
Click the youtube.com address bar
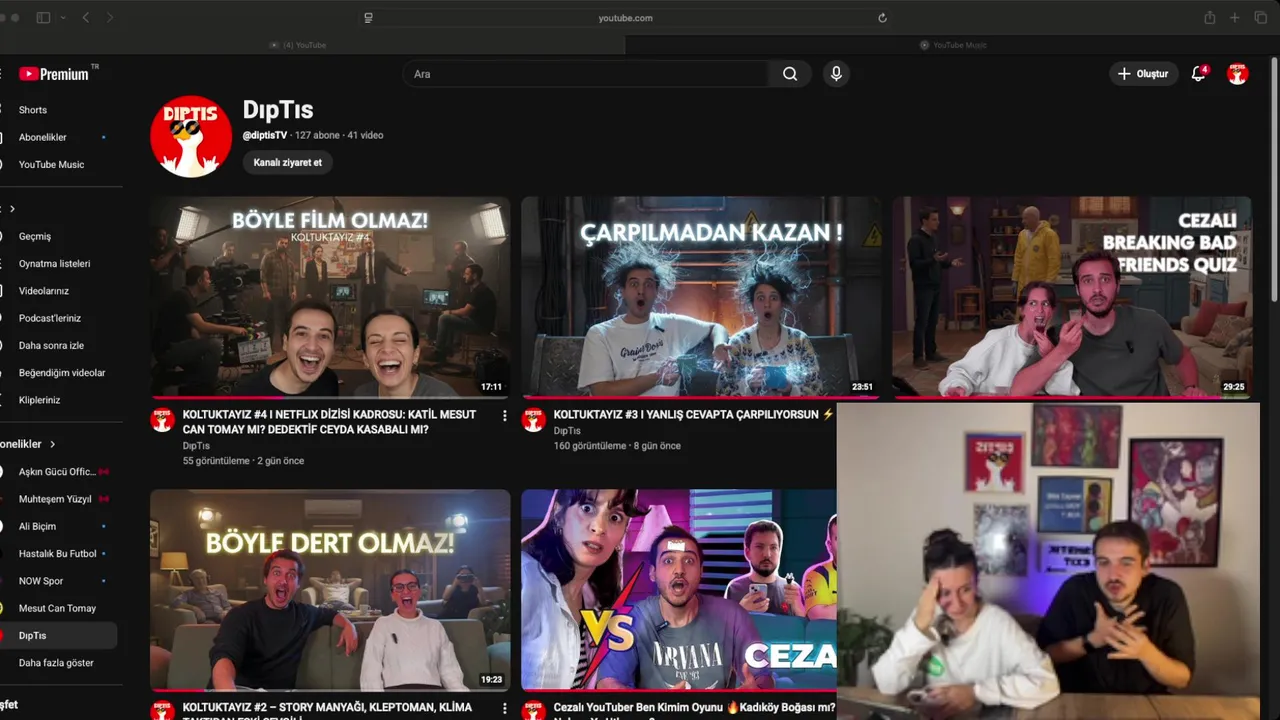point(626,18)
